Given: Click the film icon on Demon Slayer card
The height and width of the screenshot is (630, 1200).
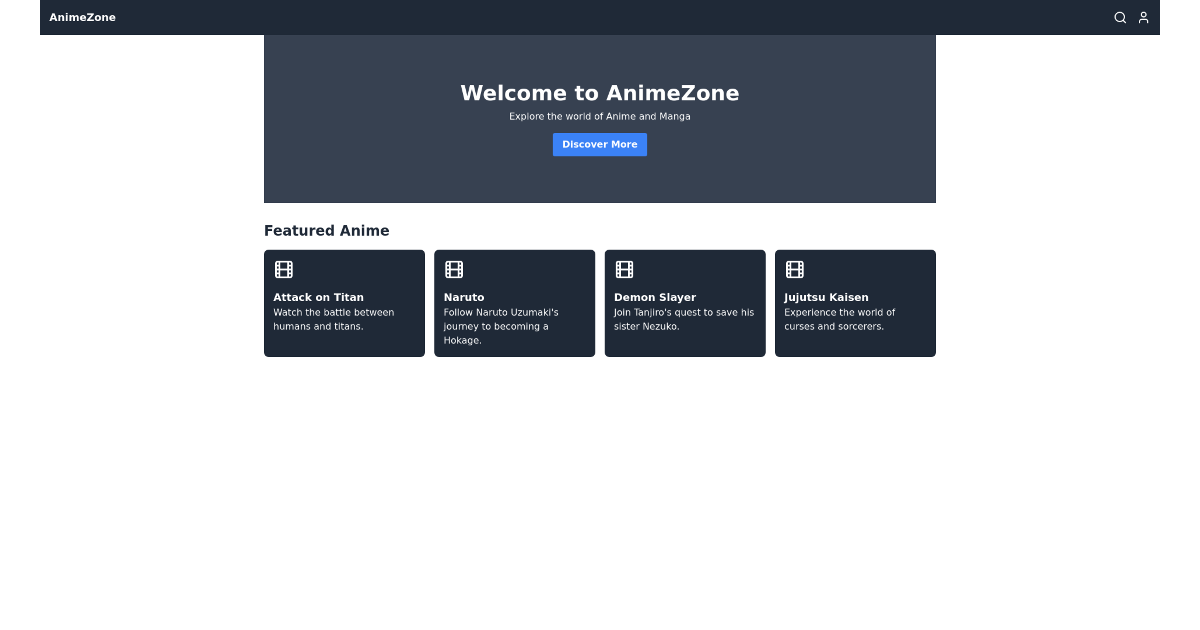Looking at the screenshot, I should click(624, 269).
